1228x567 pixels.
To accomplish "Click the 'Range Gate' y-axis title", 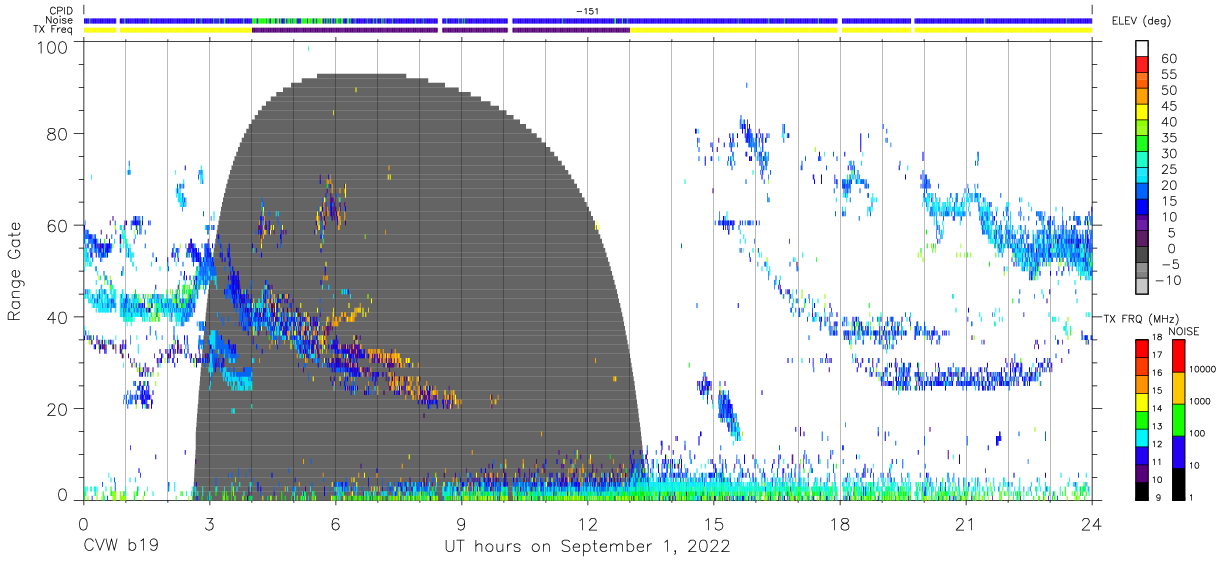I will point(15,272).
